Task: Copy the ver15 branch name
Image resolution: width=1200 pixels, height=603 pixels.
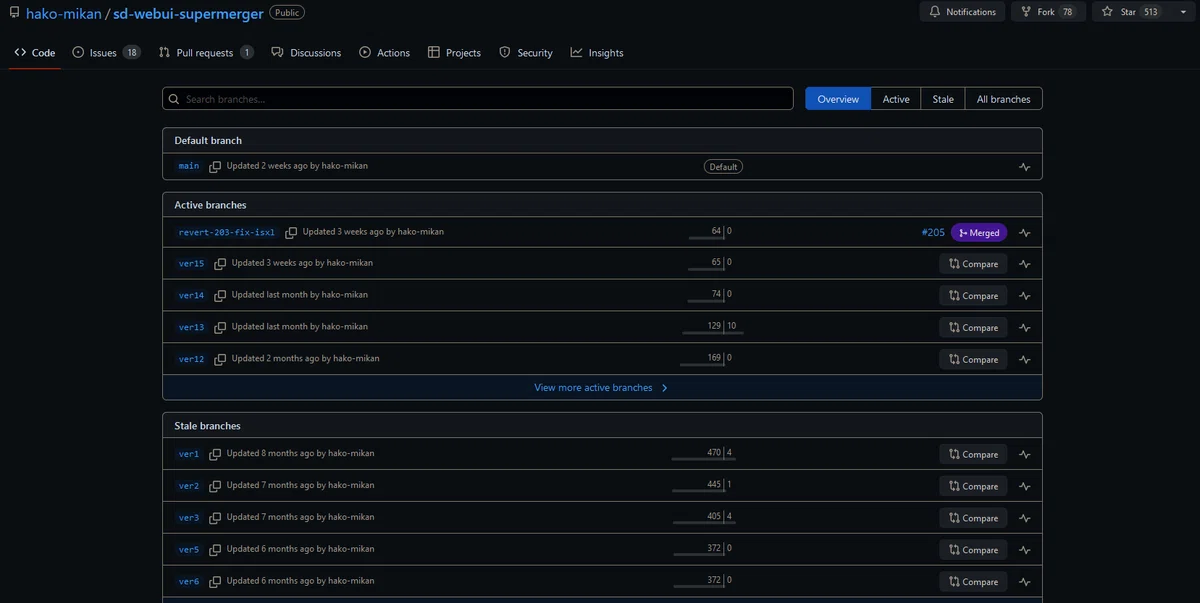Action: 220,264
